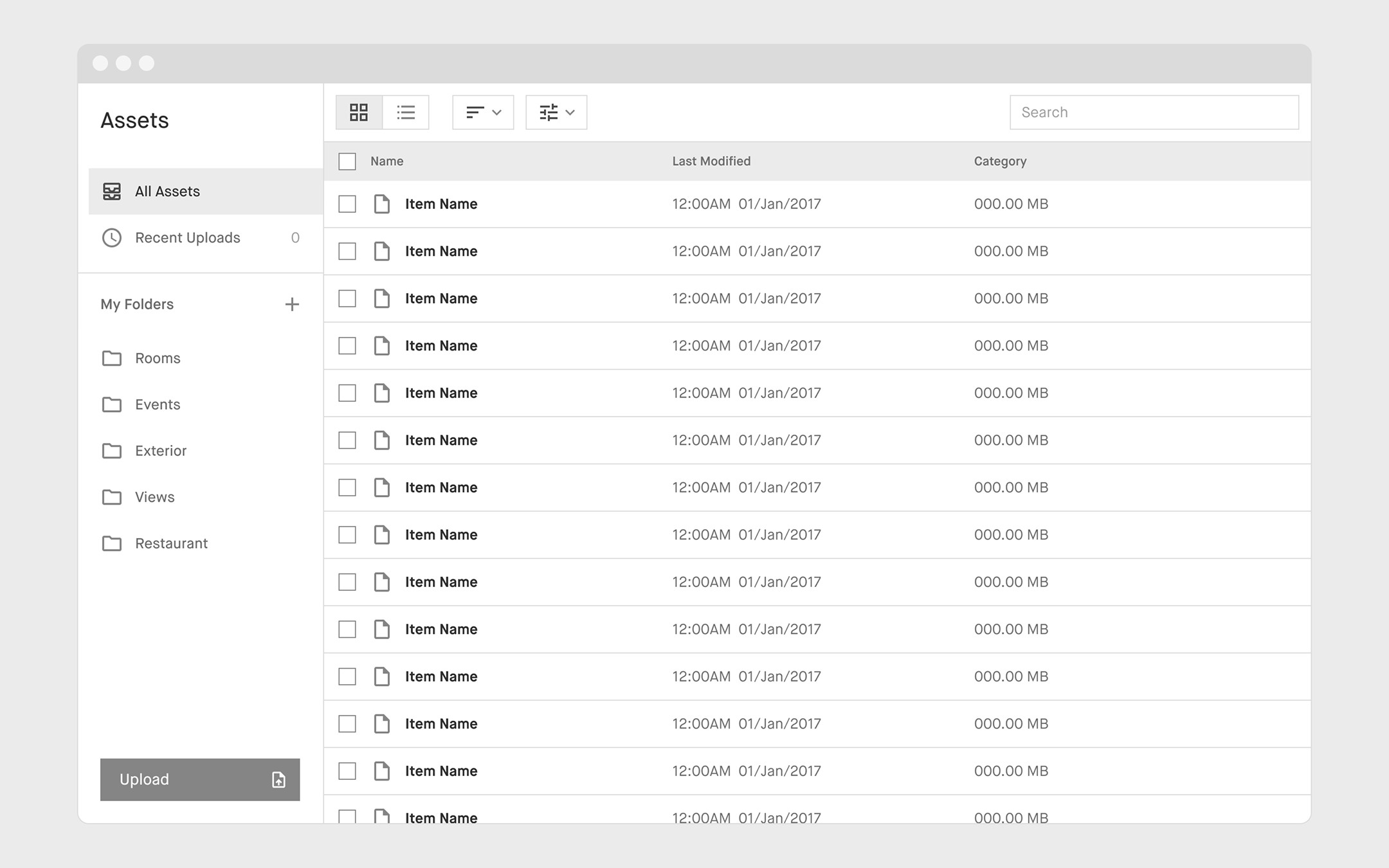Select All Assets in the sidebar

167,191
